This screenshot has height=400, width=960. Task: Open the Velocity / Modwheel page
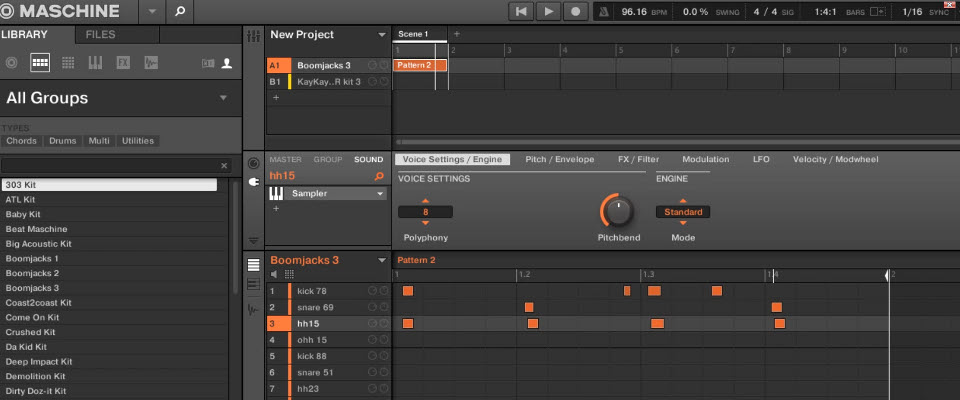(836, 159)
